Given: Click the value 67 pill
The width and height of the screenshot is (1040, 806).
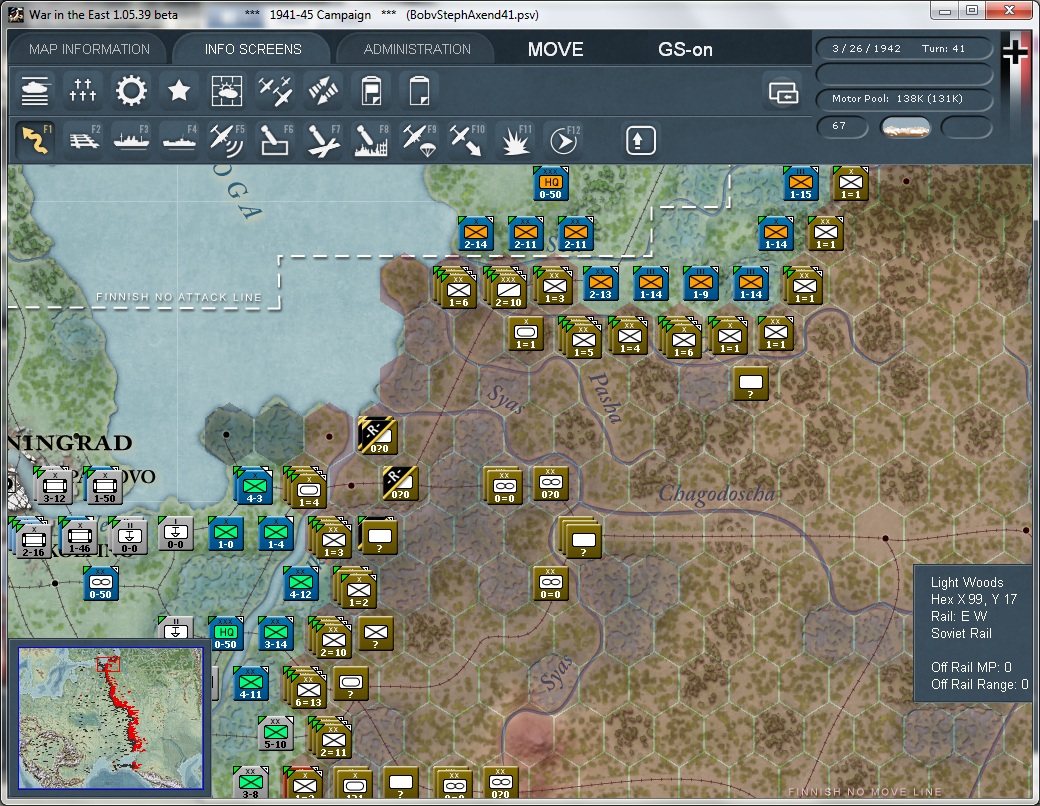Looking at the screenshot, I should [x=842, y=126].
